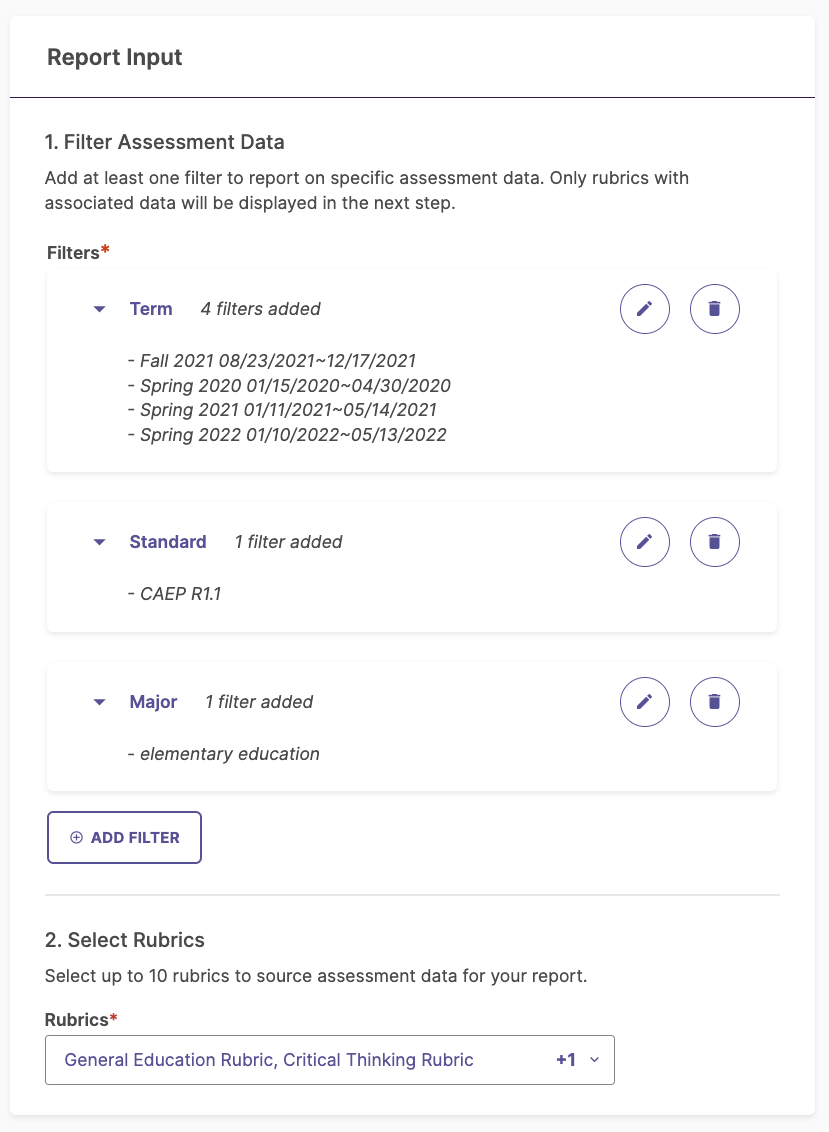Remove the Major filter with the trash icon

coord(715,702)
